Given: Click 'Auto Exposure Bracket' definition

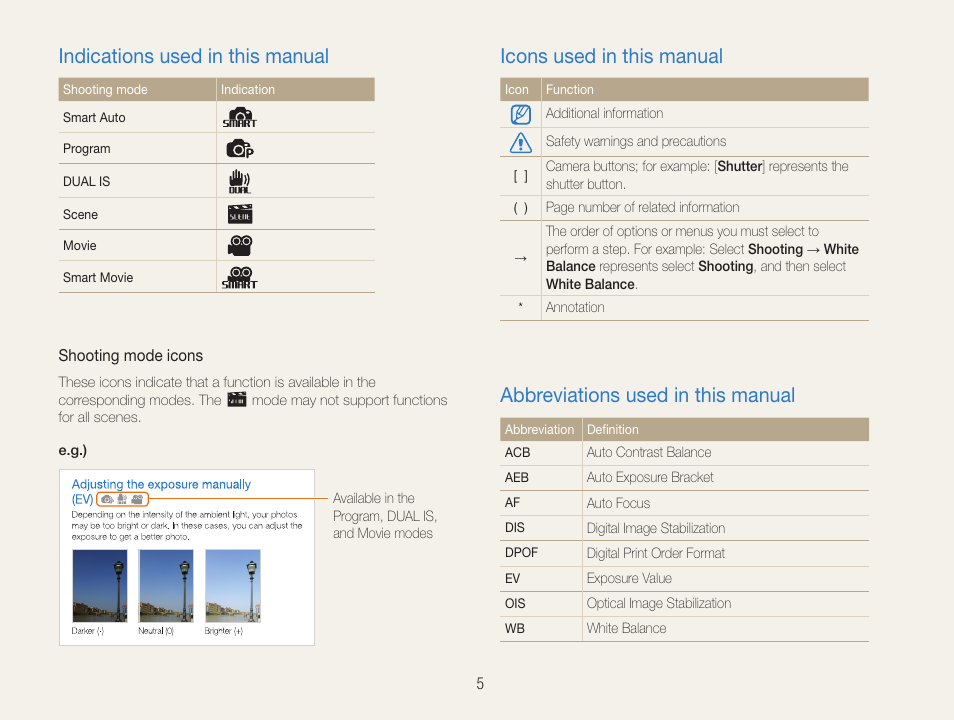Looking at the screenshot, I should click(650, 477).
